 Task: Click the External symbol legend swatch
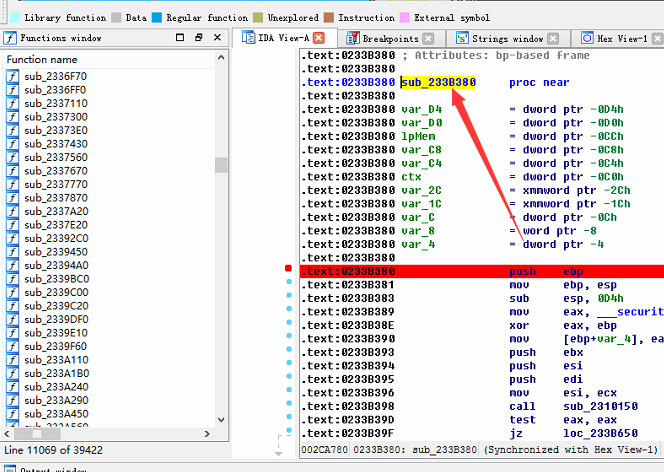coord(405,17)
